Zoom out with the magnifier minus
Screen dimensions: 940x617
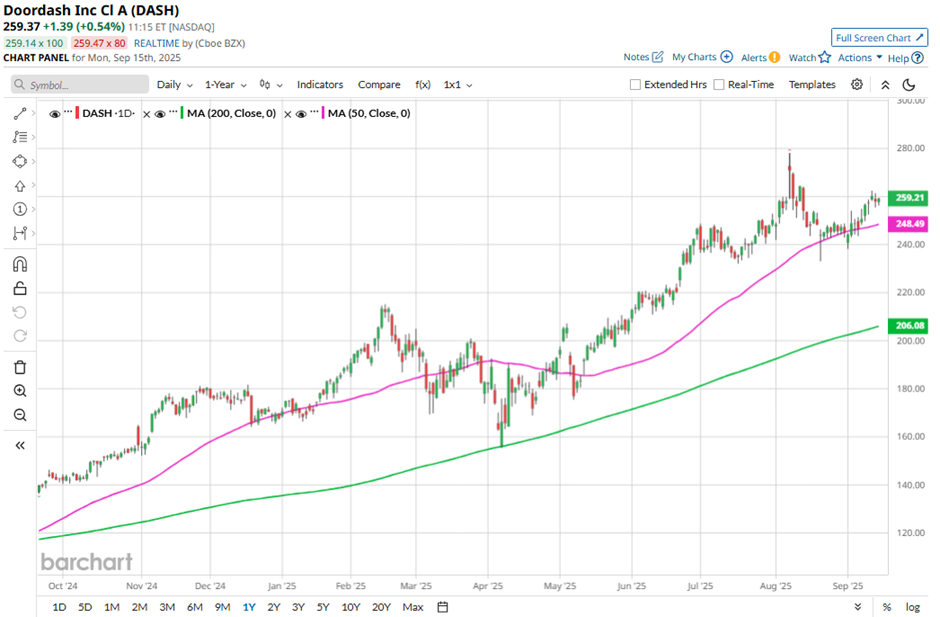[x=20, y=415]
